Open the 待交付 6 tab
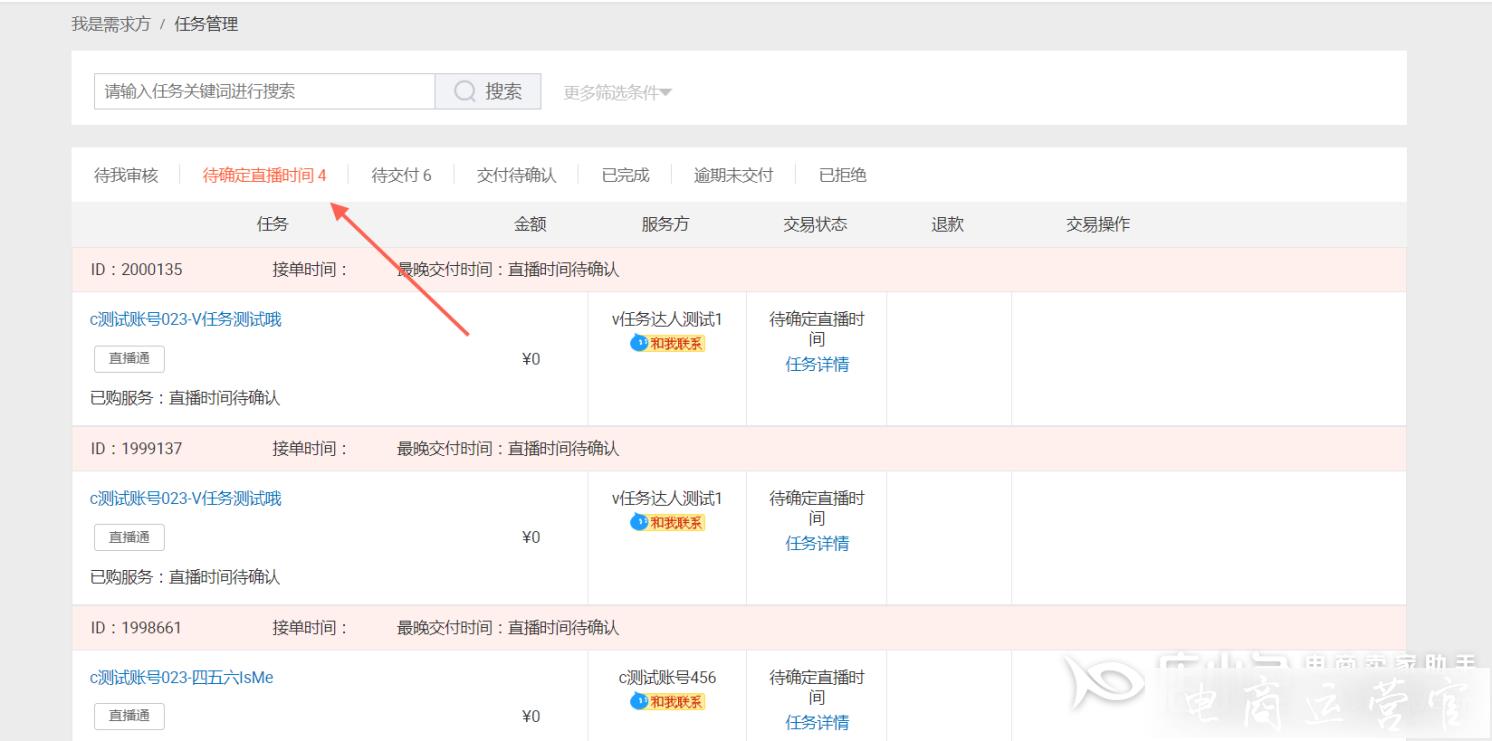The image size is (1492, 741). [402, 176]
